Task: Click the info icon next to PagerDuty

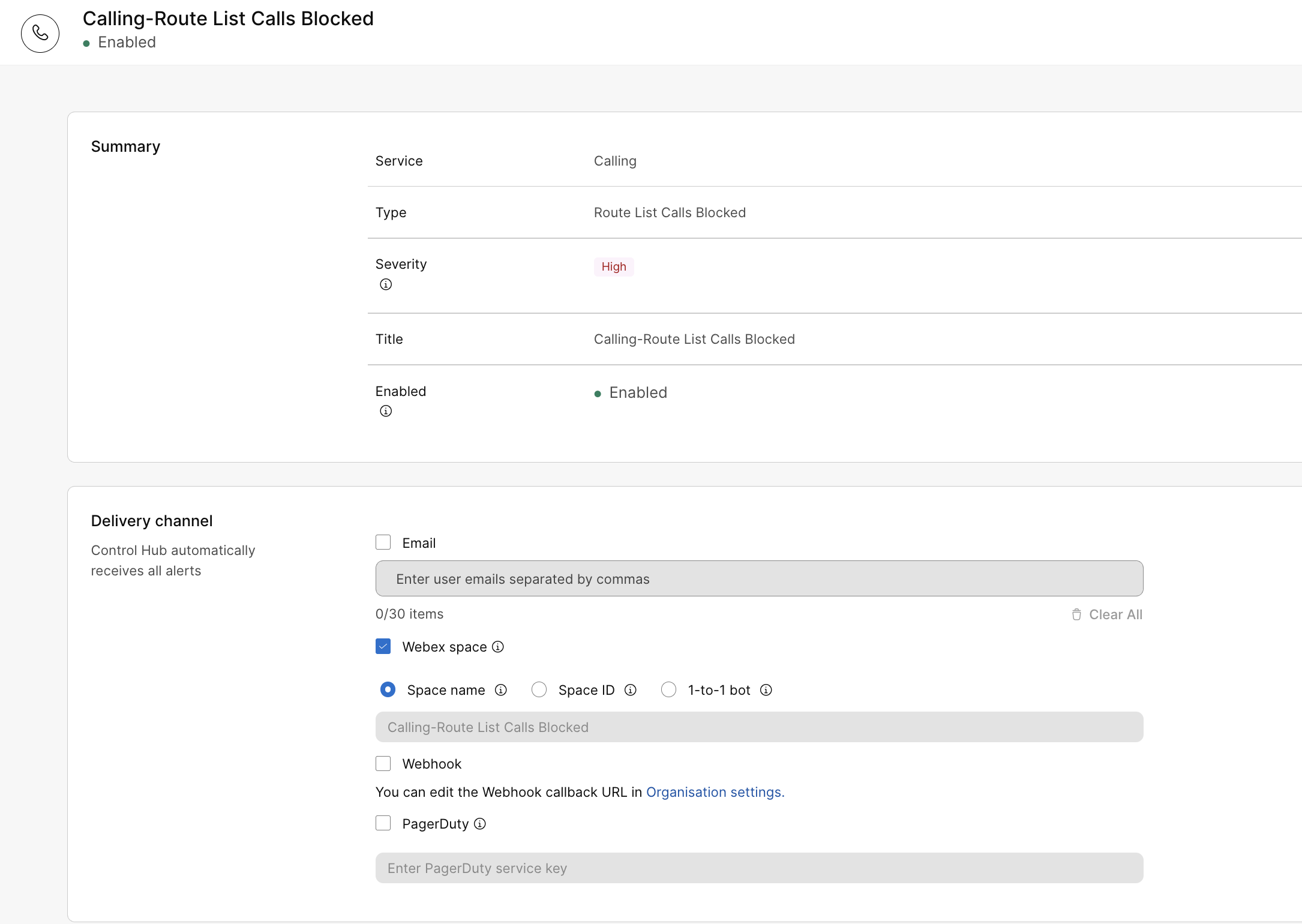Action: point(480,824)
